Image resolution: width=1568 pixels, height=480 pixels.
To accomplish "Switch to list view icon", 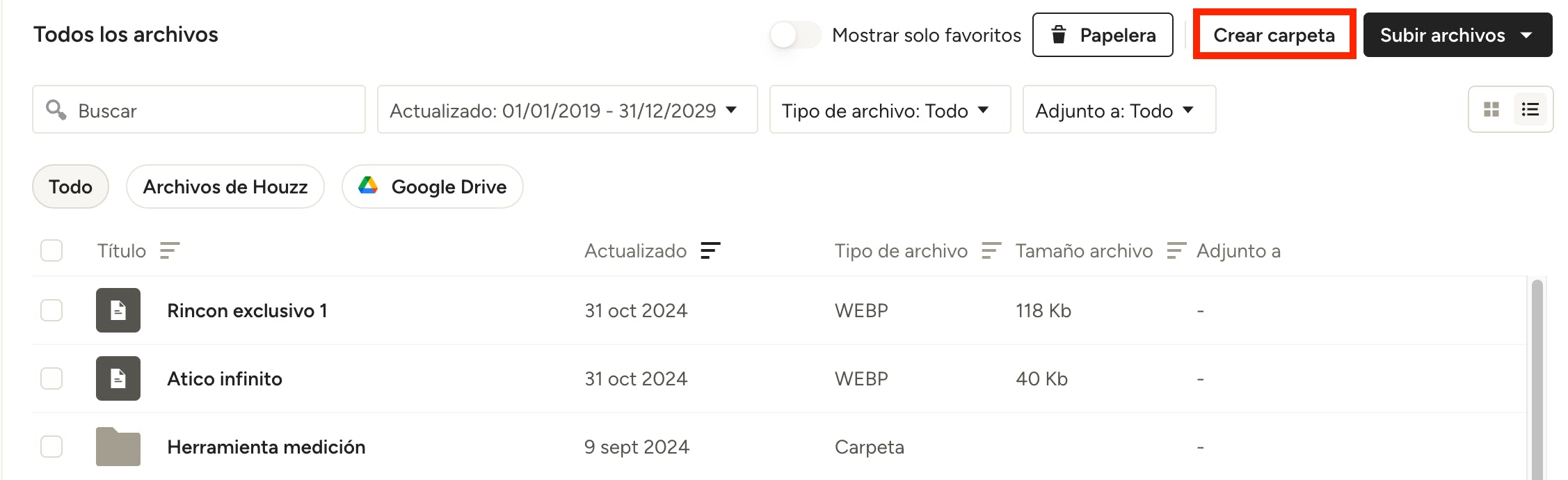I will 1530,109.
